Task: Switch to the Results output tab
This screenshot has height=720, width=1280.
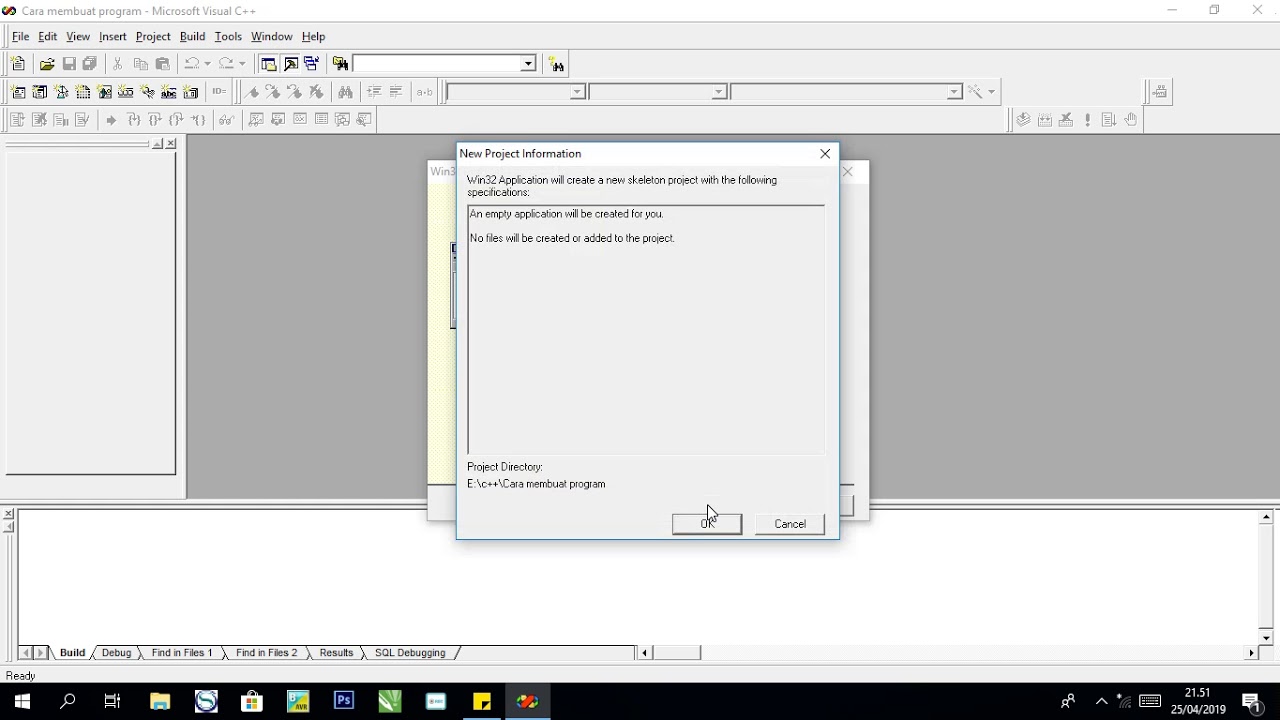Action: click(337, 653)
